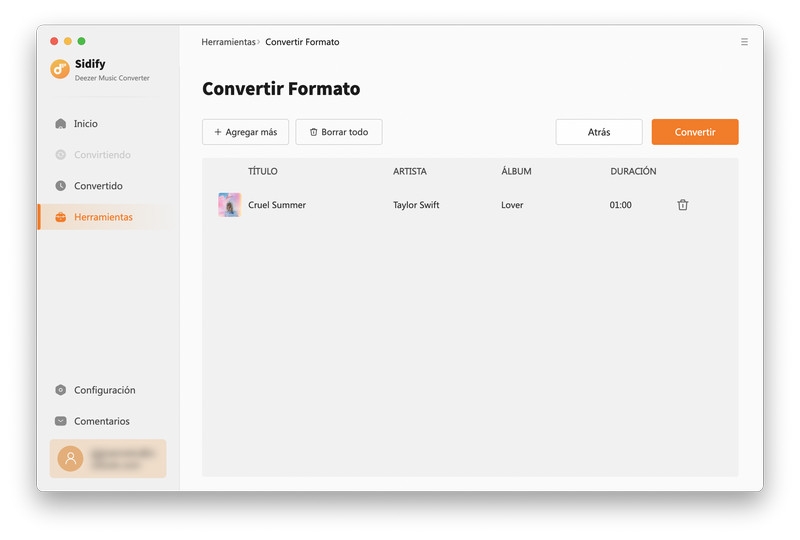Start conversion with Convertir button
The image size is (800, 540).
[695, 132]
